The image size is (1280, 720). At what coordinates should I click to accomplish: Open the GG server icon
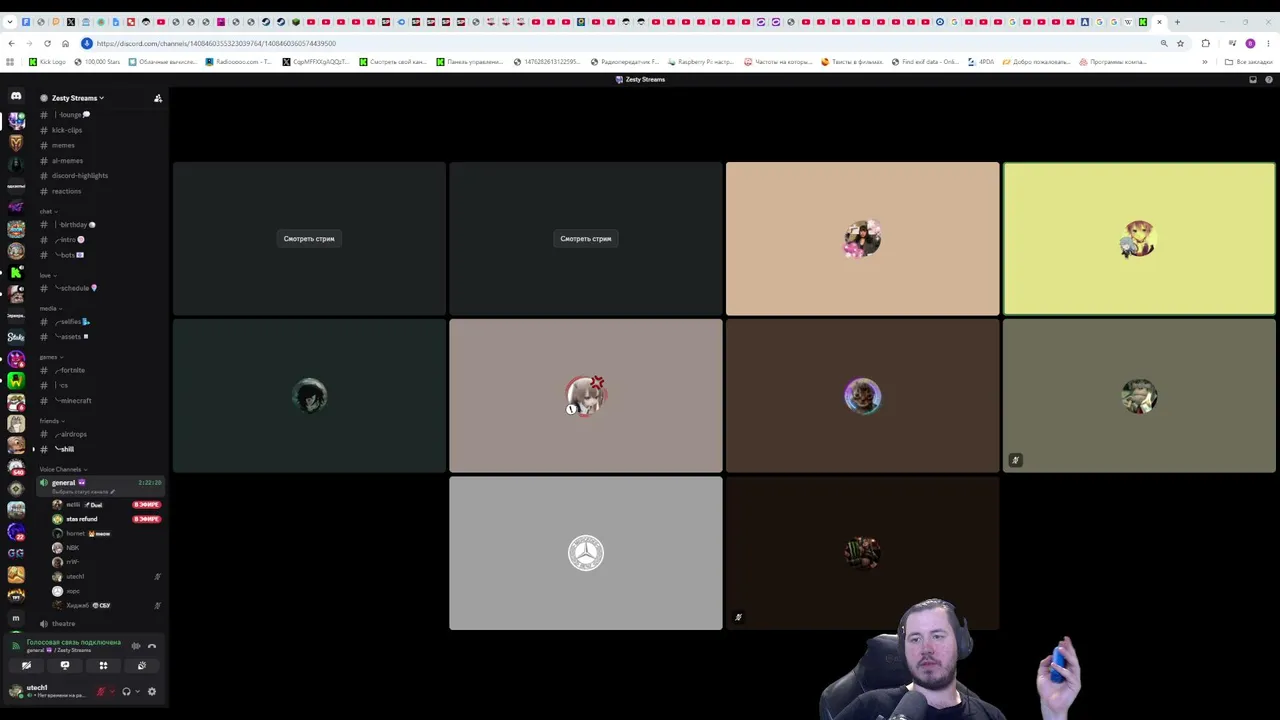[x=16, y=553]
